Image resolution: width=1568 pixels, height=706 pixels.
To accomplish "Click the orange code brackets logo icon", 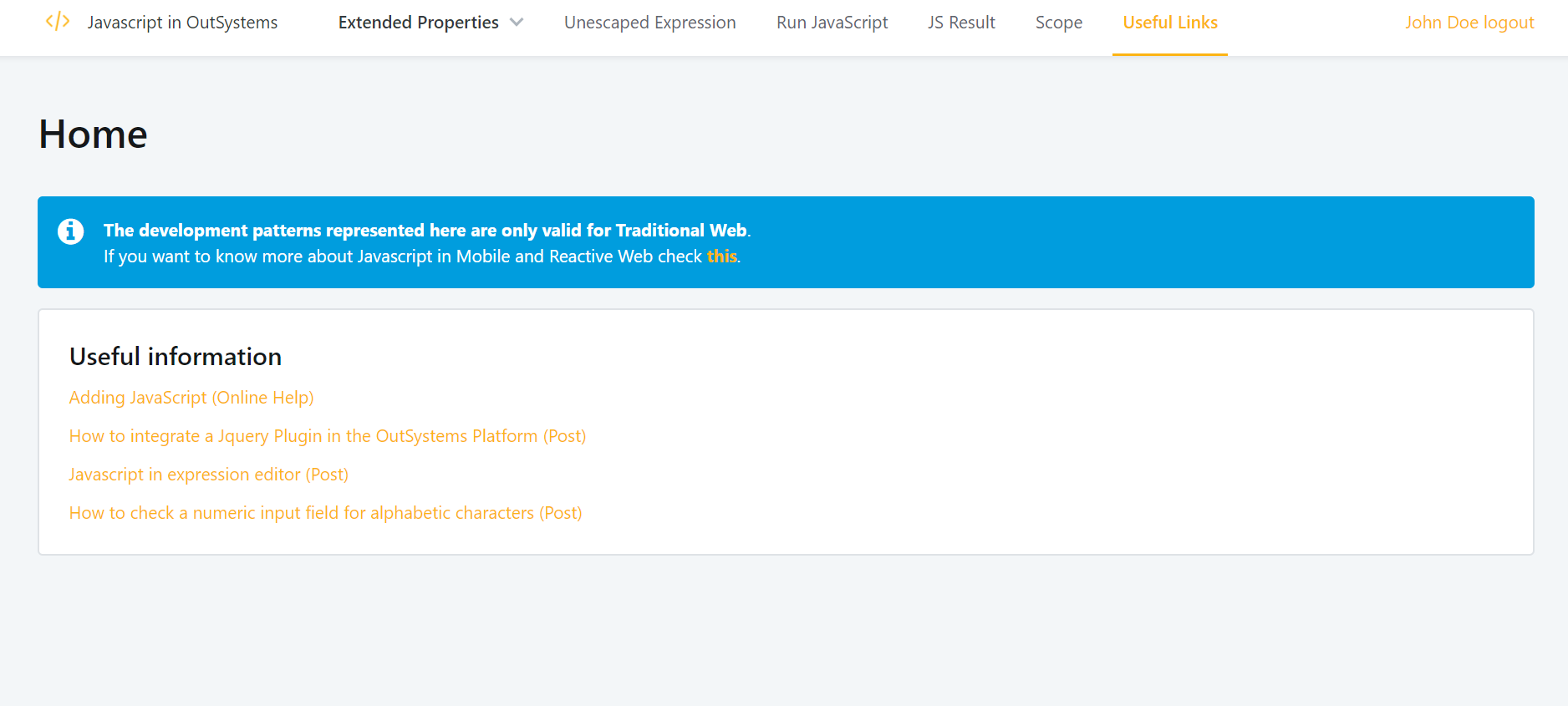I will tap(58, 22).
